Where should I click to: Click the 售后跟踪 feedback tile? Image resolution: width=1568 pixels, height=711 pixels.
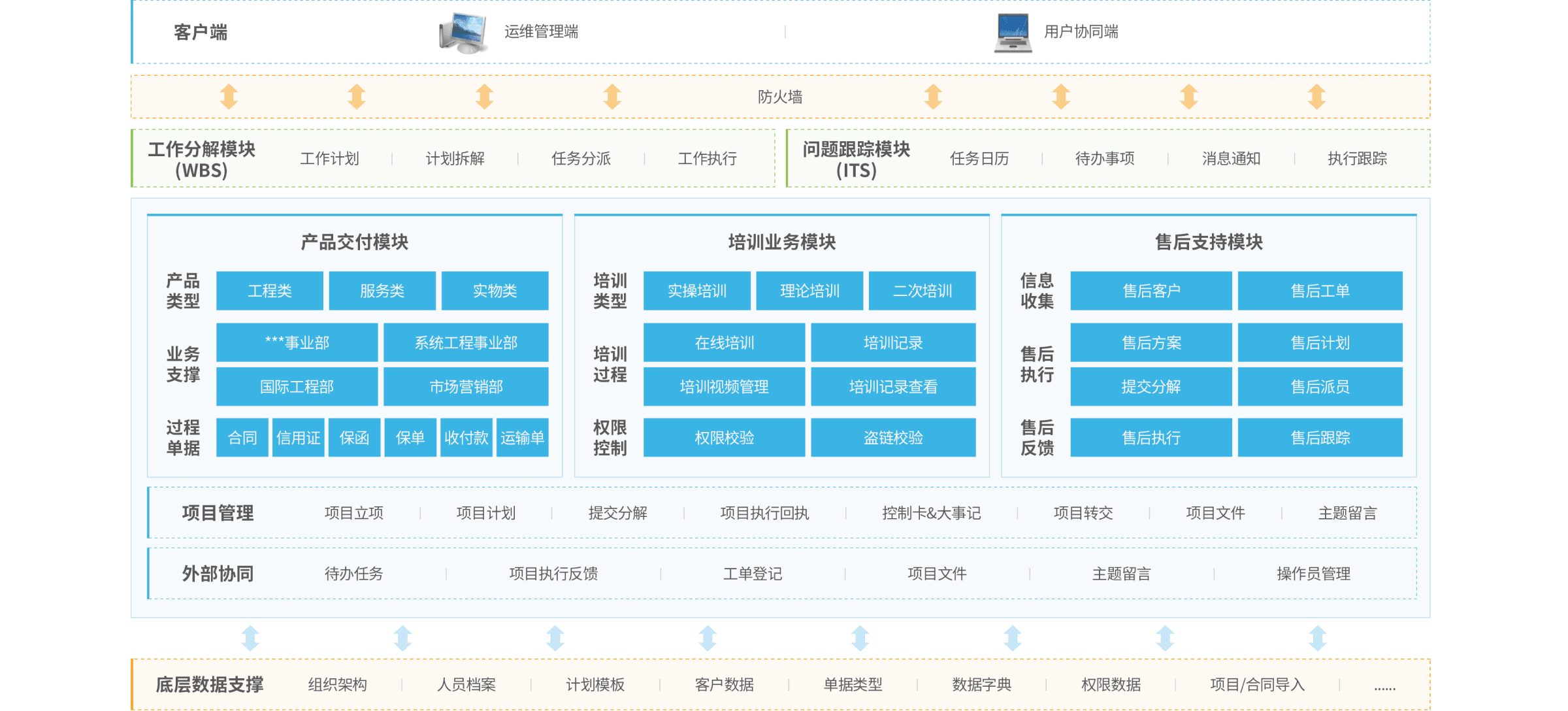pos(1320,438)
